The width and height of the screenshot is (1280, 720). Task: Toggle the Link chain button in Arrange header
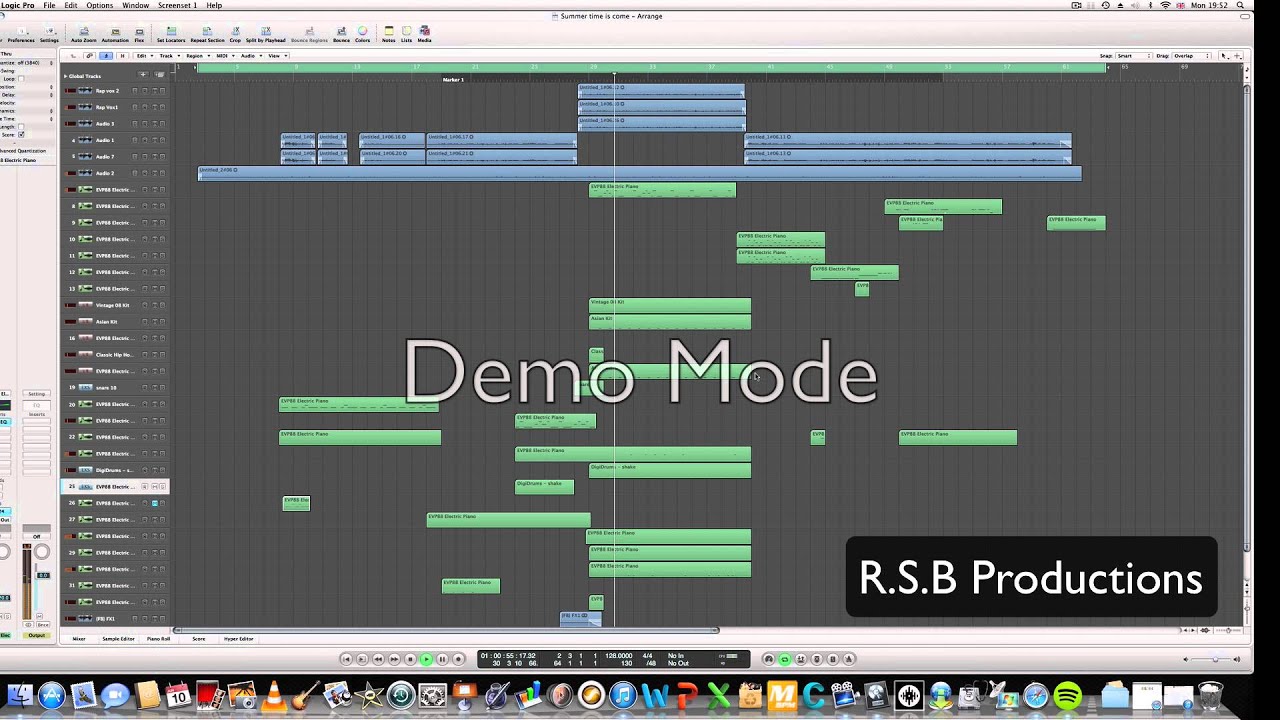click(89, 56)
